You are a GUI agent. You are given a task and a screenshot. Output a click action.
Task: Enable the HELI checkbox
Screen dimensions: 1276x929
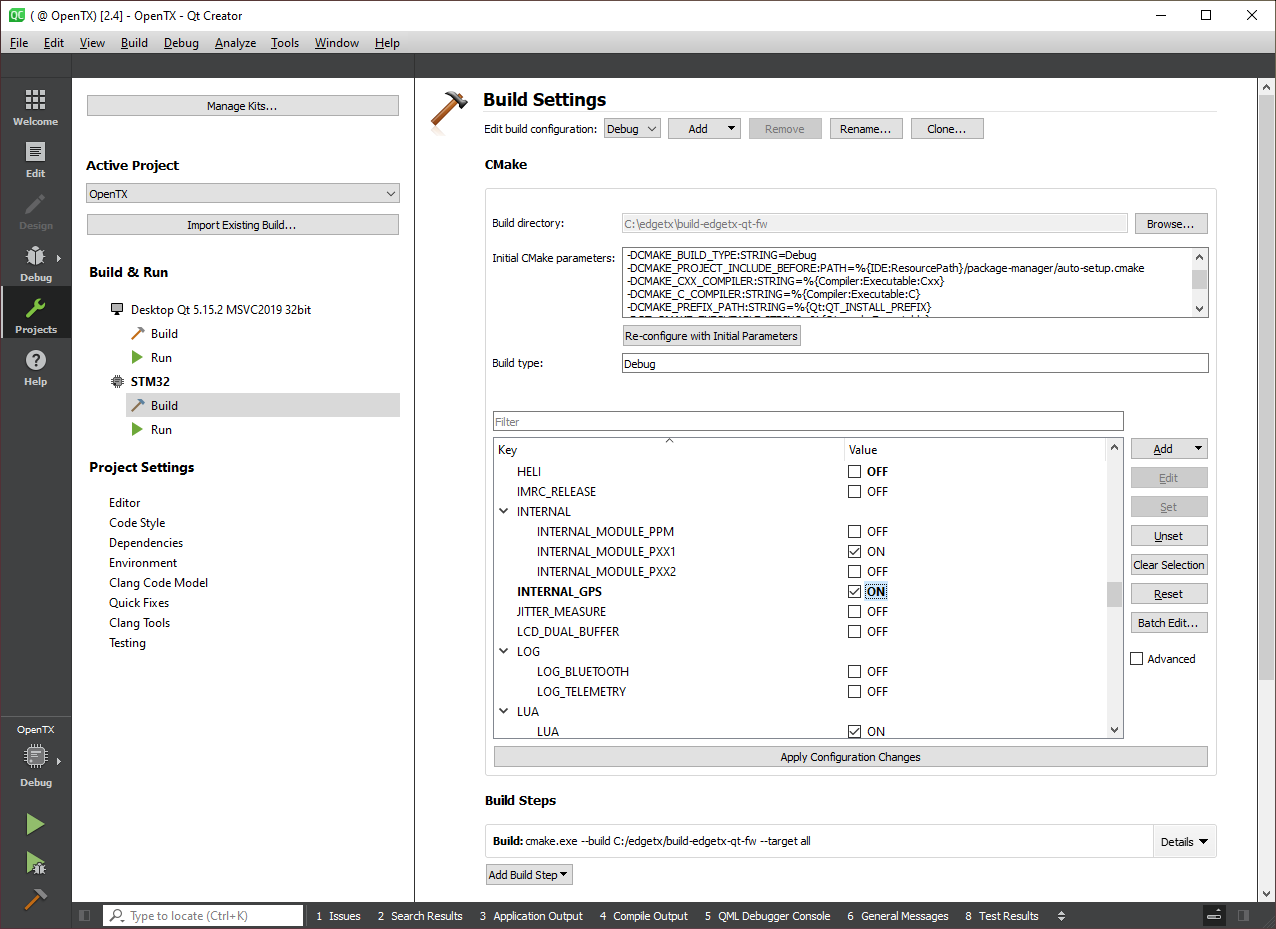(x=854, y=472)
